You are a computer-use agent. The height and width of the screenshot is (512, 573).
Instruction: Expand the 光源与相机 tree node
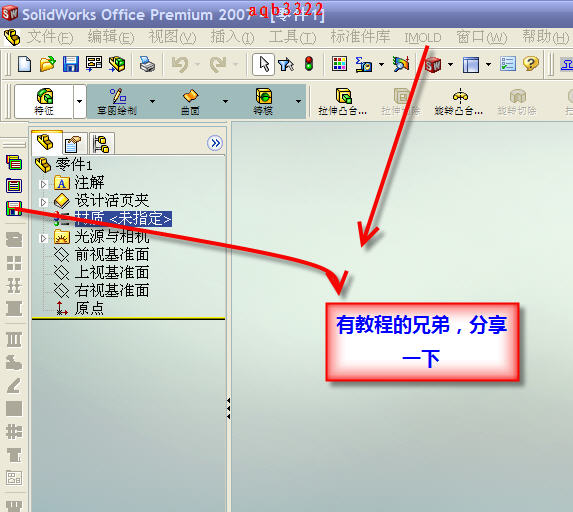[x=43, y=238]
